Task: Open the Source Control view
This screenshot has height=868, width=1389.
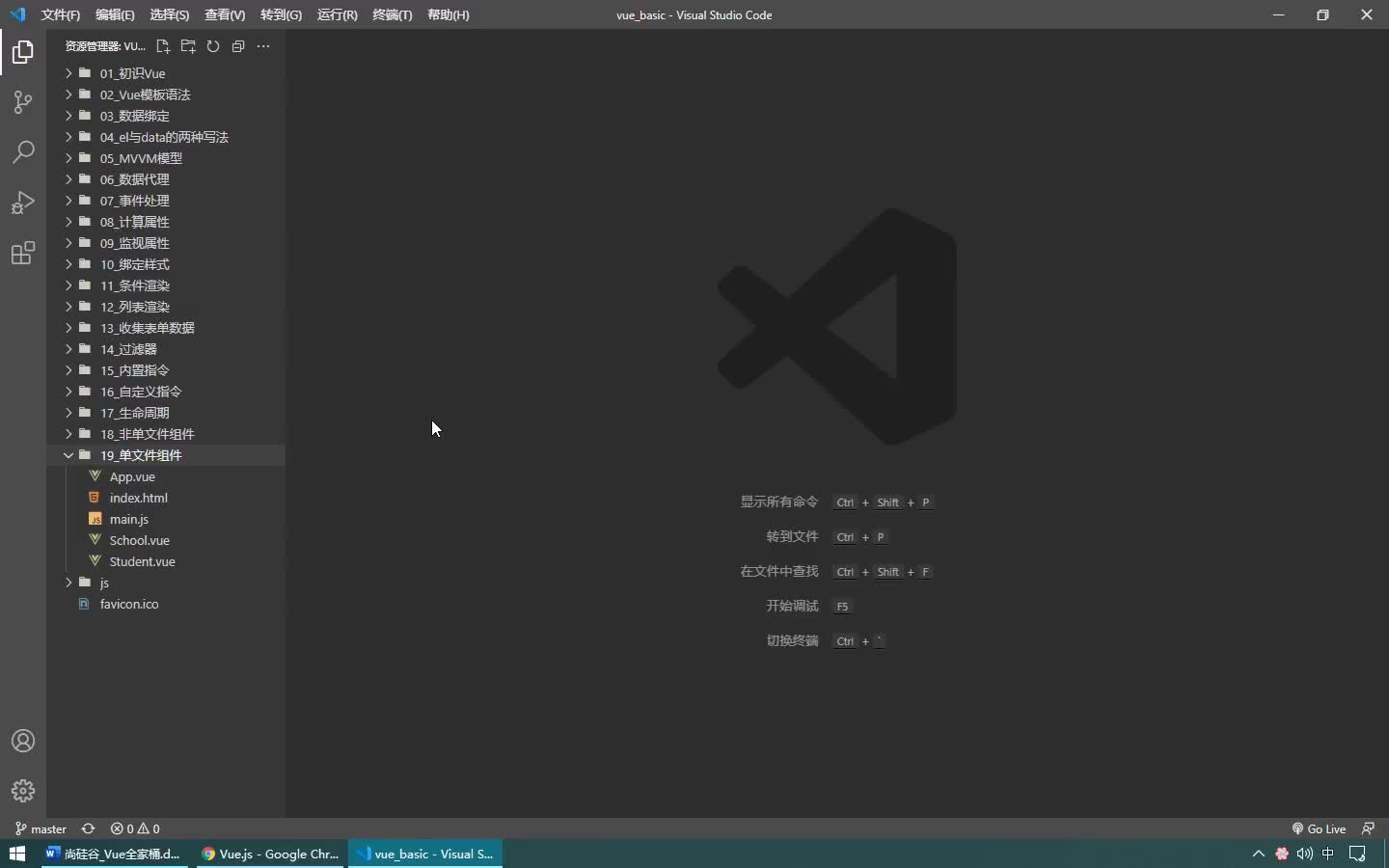Action: (x=23, y=102)
